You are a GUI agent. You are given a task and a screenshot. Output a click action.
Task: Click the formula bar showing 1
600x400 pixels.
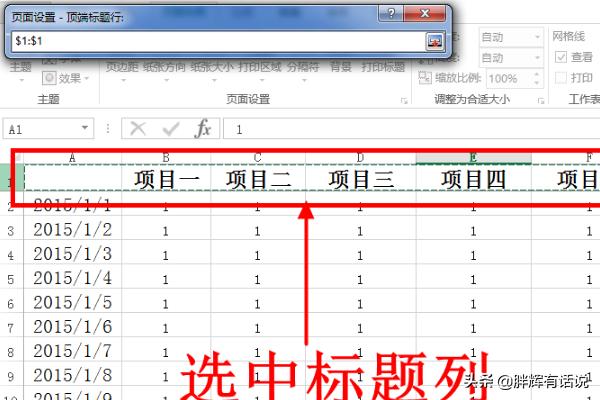pos(411,129)
